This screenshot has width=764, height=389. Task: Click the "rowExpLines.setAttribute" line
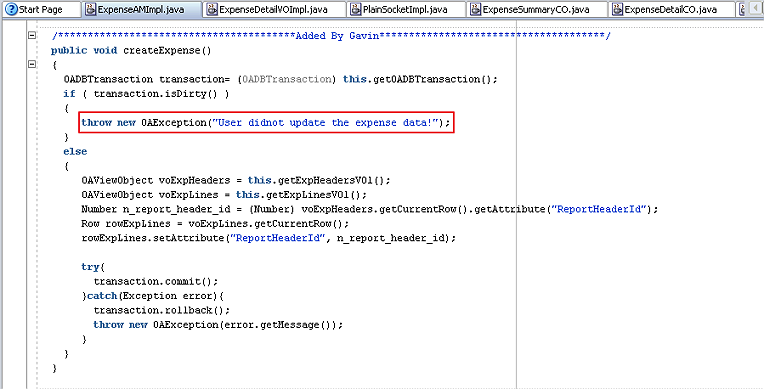(x=268, y=238)
